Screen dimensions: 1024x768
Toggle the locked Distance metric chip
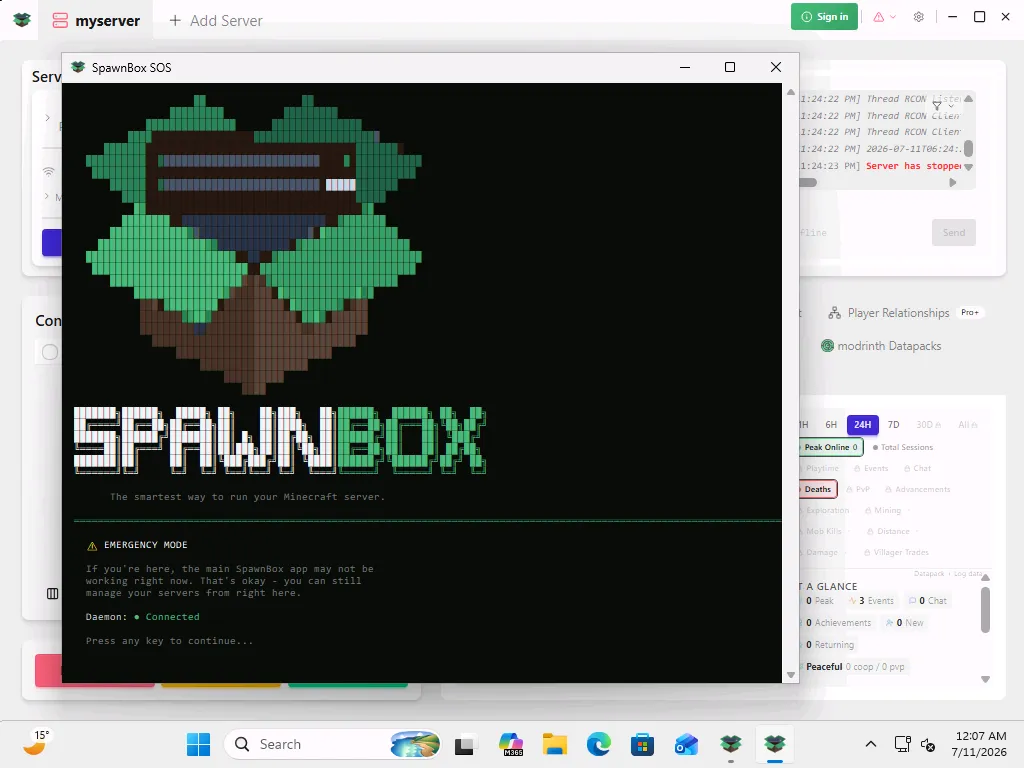pos(888,531)
